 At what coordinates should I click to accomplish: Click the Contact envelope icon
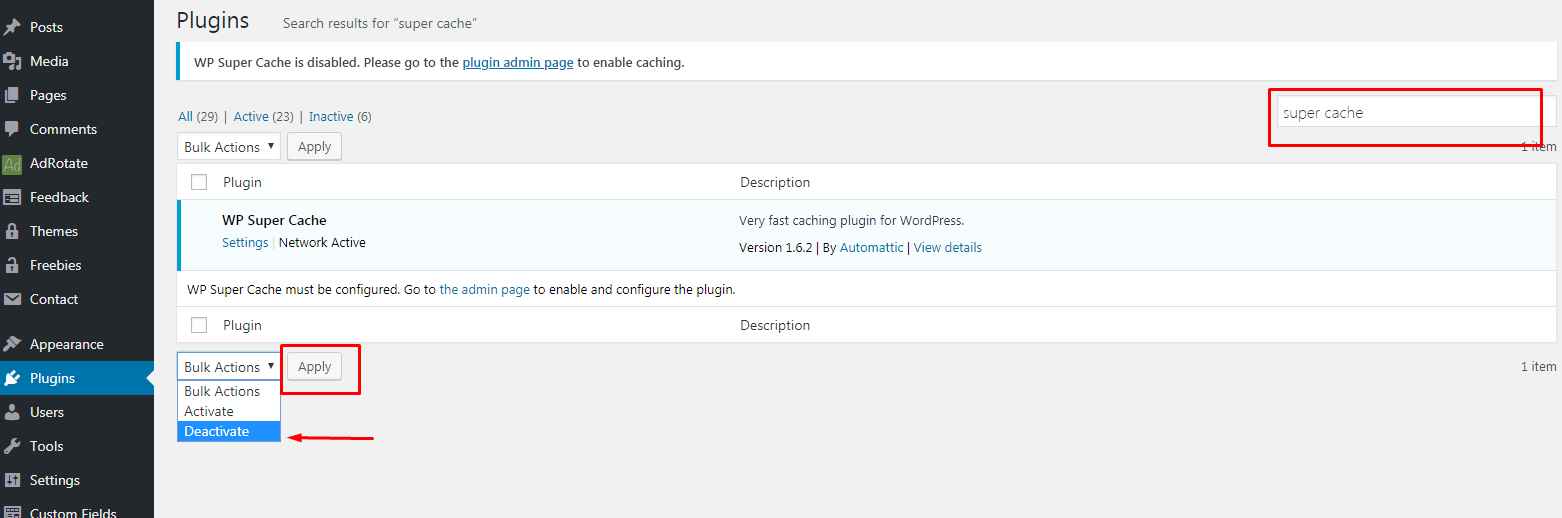coord(12,299)
